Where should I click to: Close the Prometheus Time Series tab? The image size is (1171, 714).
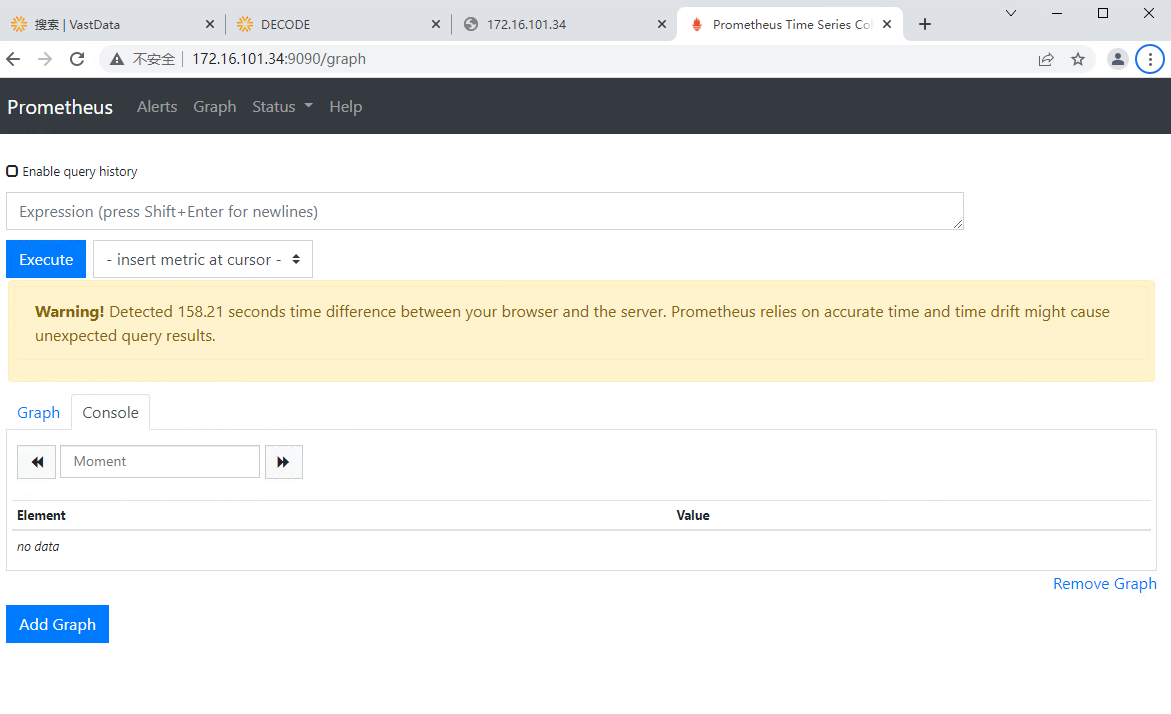(x=887, y=24)
